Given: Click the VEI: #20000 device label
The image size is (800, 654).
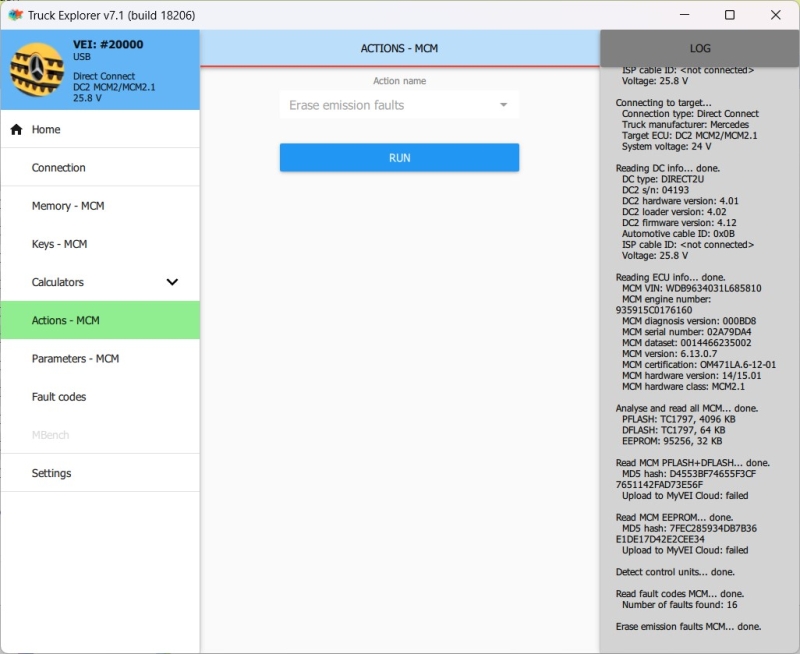Looking at the screenshot, I should click(108, 44).
